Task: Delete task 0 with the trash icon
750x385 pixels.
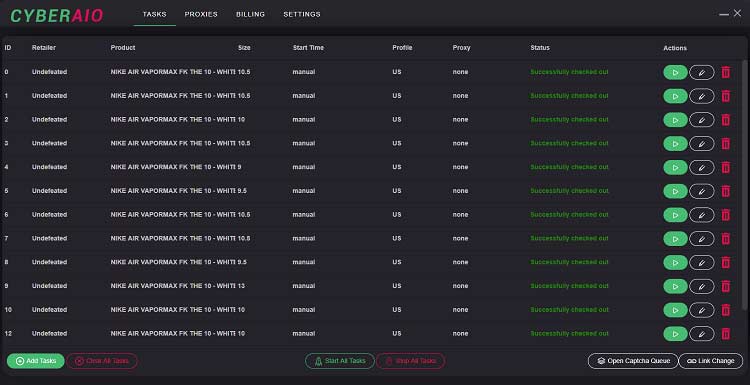Action: tap(726, 72)
